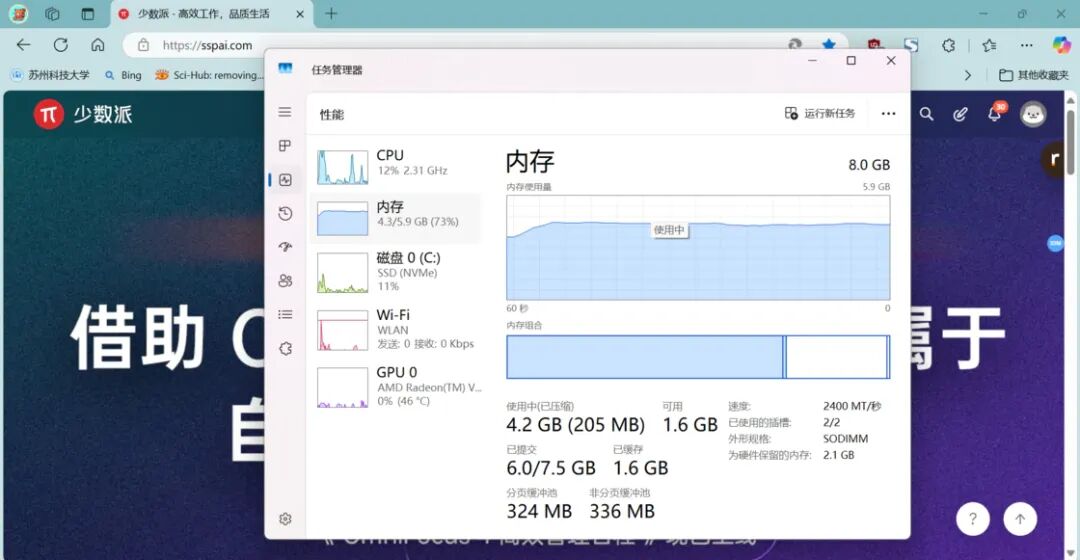Click the back to top arrow button
1080x560 pixels.
pos(1020,519)
